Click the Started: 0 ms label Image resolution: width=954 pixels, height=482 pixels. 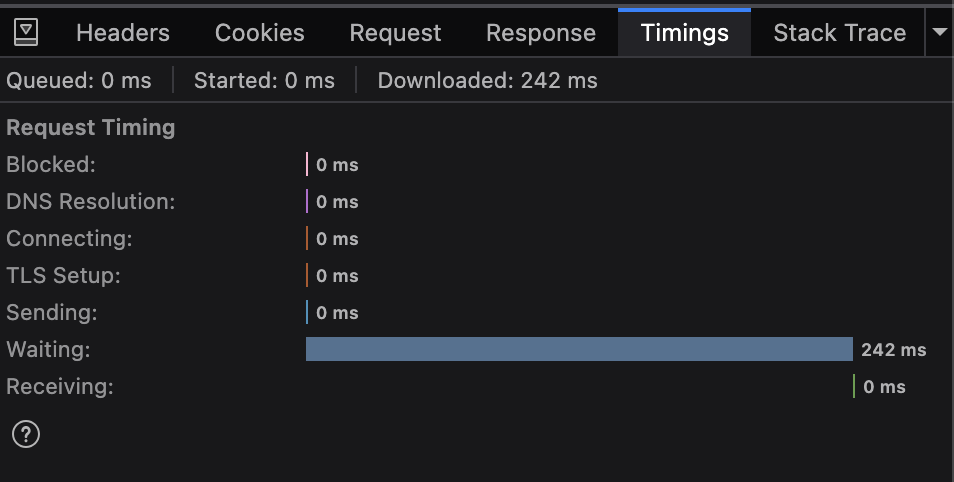[264, 81]
